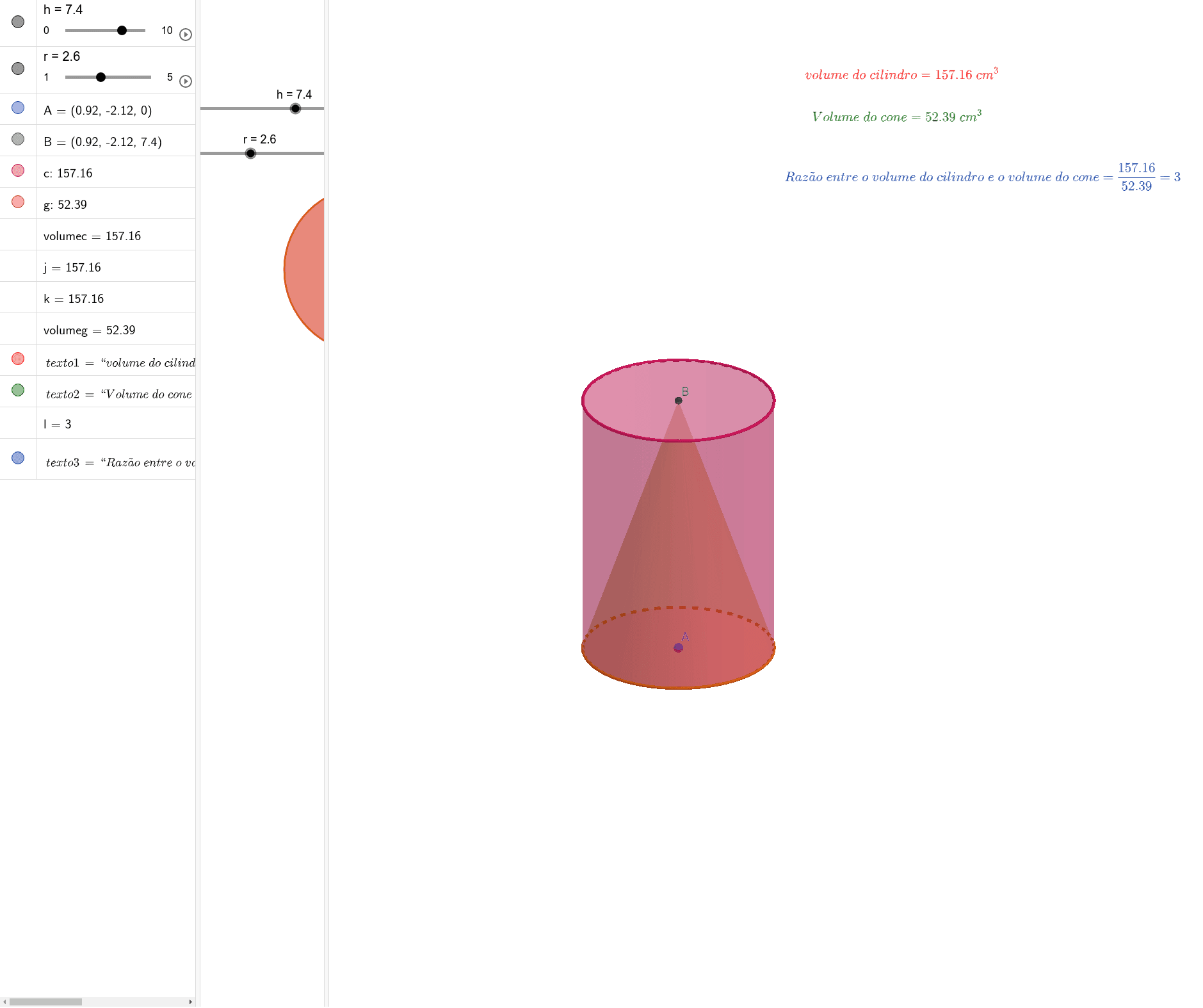Click the r slider handle in algebra panel

click(101, 77)
